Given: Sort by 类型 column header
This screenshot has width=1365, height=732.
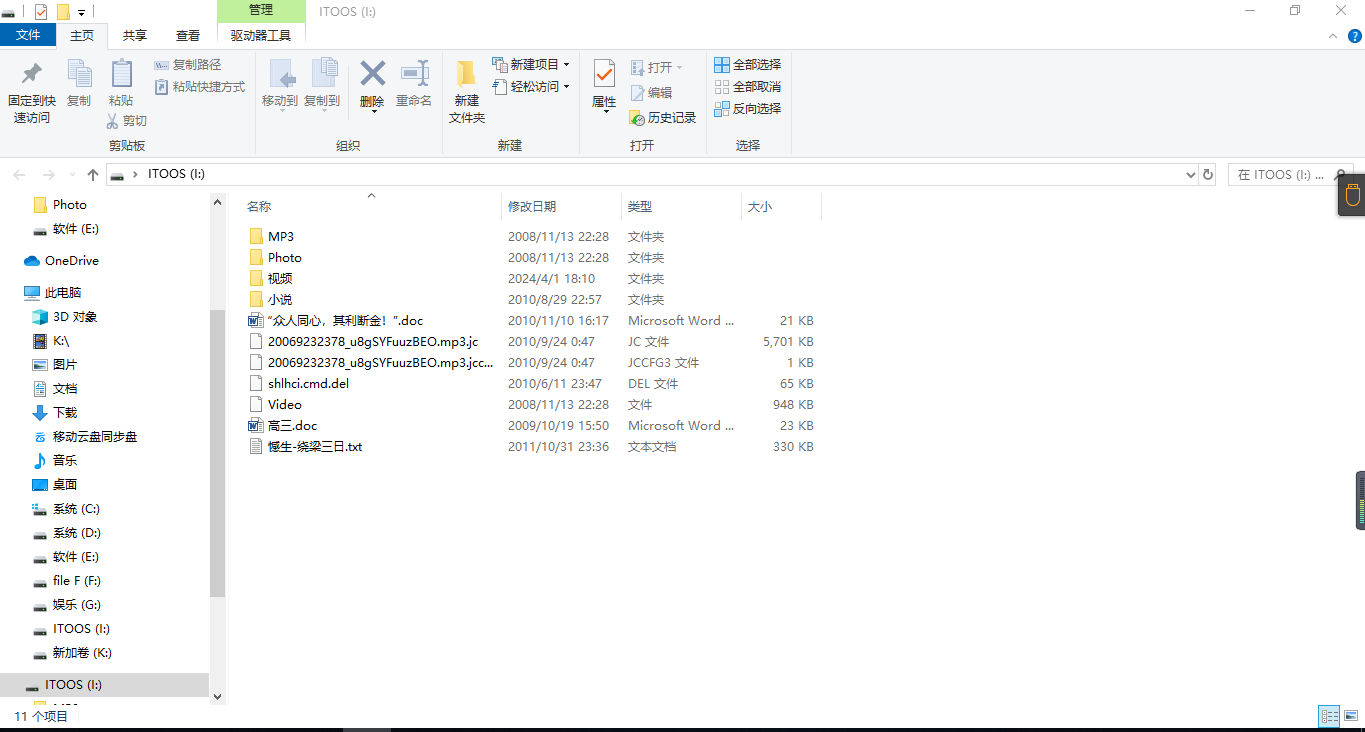Looking at the screenshot, I should [681, 206].
